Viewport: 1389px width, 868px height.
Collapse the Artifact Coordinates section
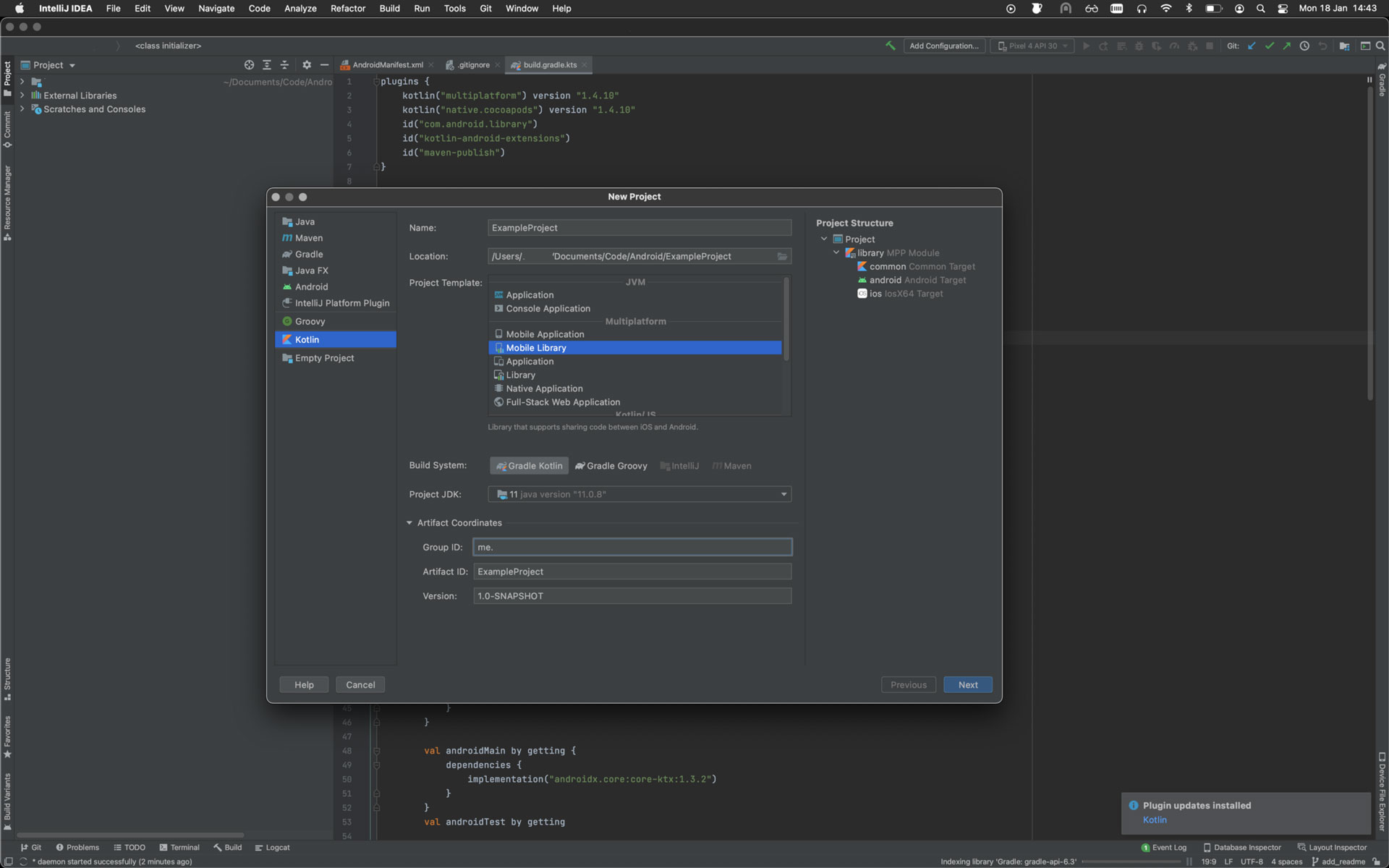pyautogui.click(x=409, y=523)
